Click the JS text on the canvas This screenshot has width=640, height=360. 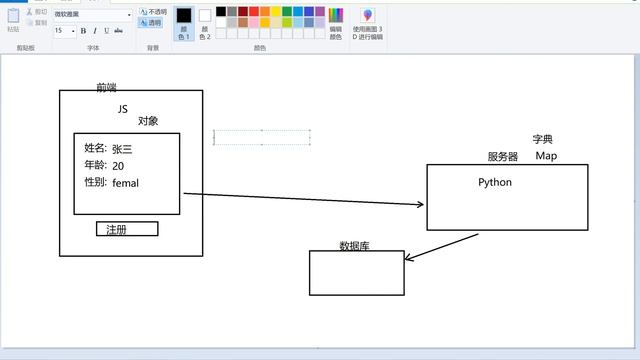point(122,109)
